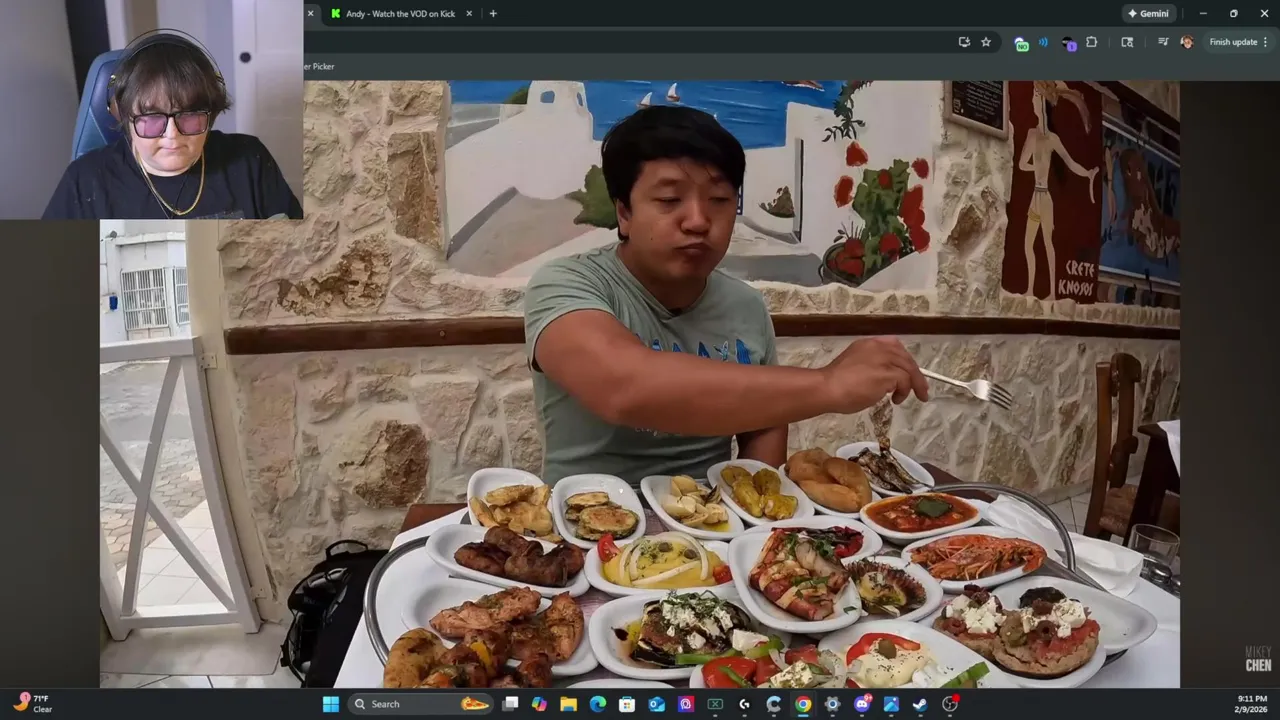Screen dimensions: 1280x720
Task: Open File Explorer from the taskbar
Action: 569,704
